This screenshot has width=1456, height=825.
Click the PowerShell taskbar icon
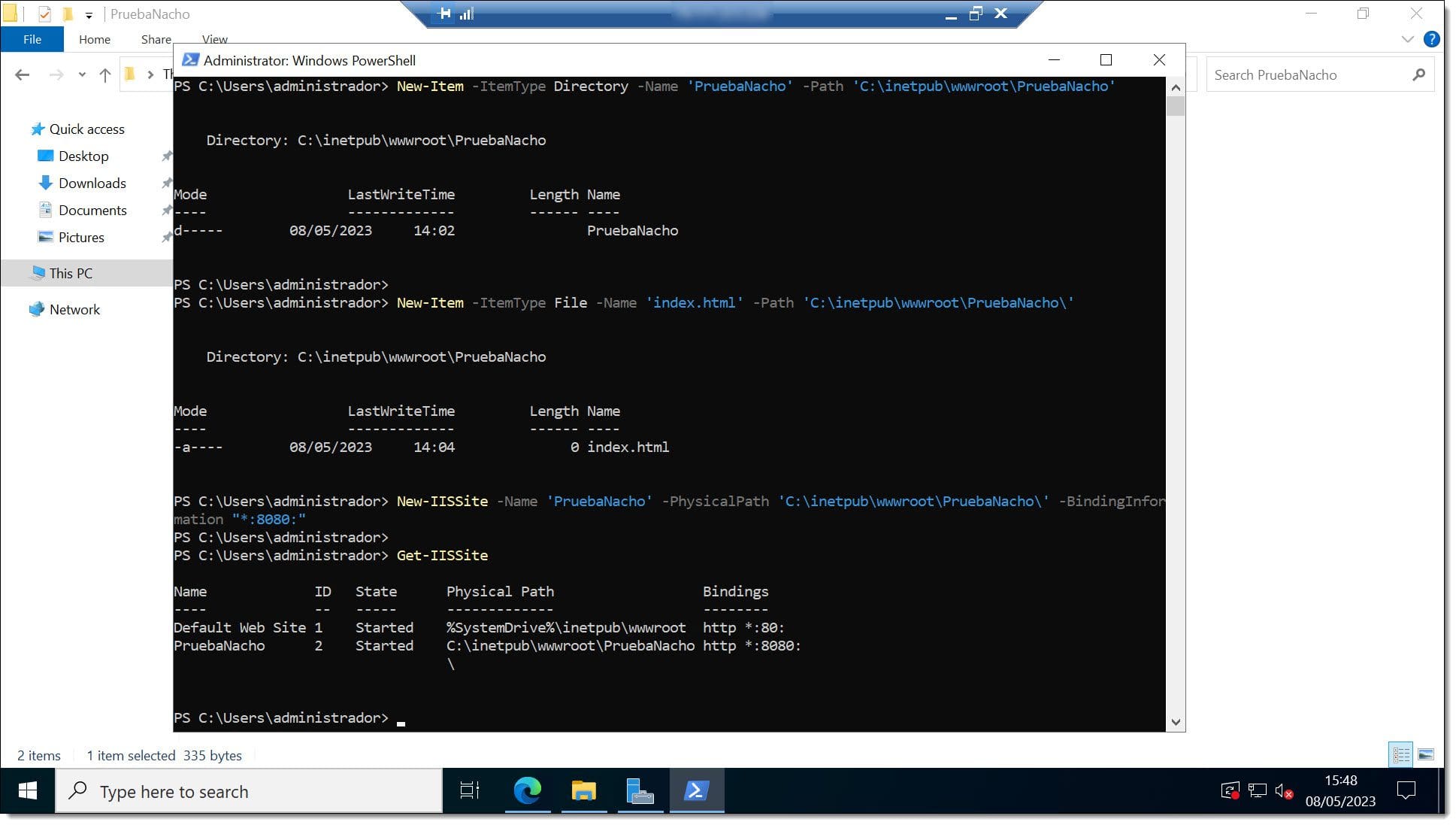(696, 791)
